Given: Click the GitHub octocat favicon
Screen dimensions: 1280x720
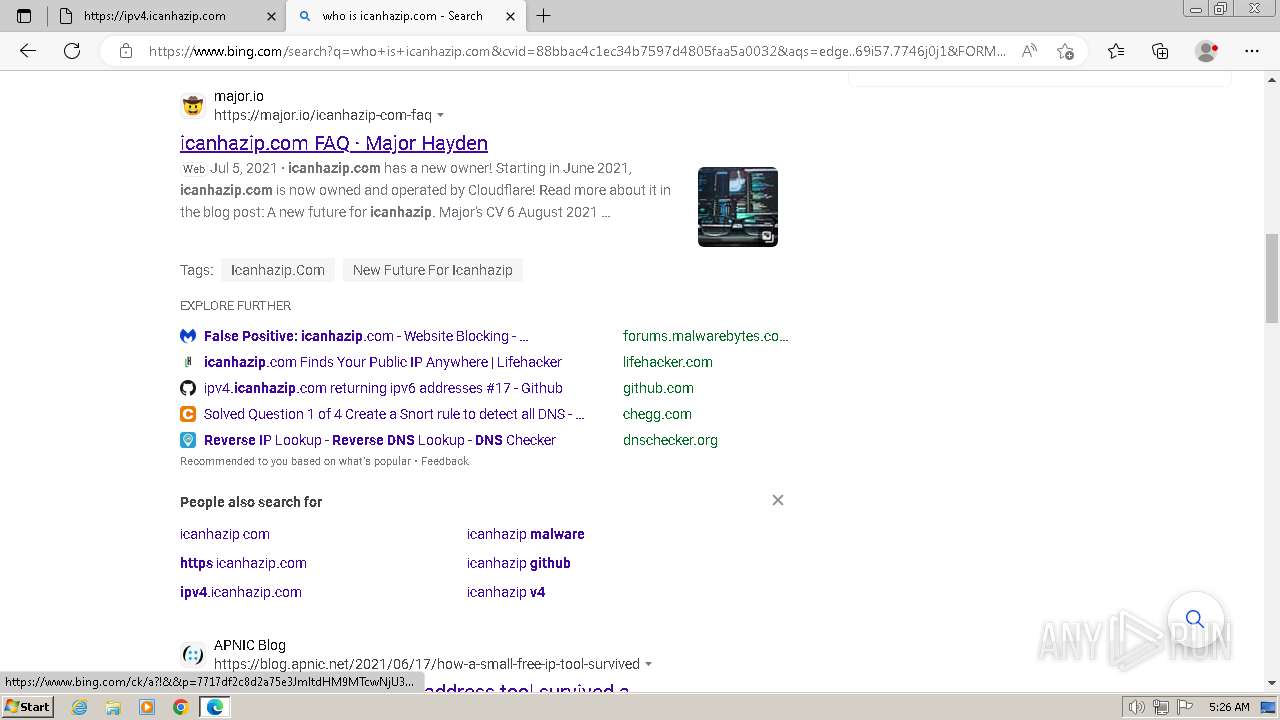Looking at the screenshot, I should coord(188,388).
